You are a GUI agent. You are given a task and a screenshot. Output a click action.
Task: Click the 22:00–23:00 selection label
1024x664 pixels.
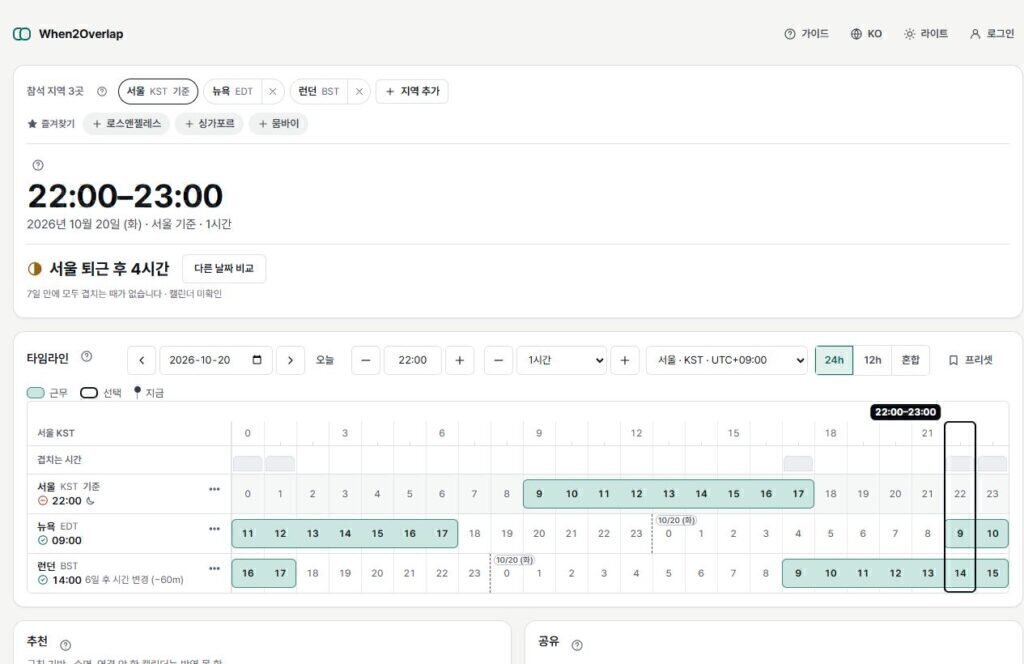pyautogui.click(x=905, y=412)
